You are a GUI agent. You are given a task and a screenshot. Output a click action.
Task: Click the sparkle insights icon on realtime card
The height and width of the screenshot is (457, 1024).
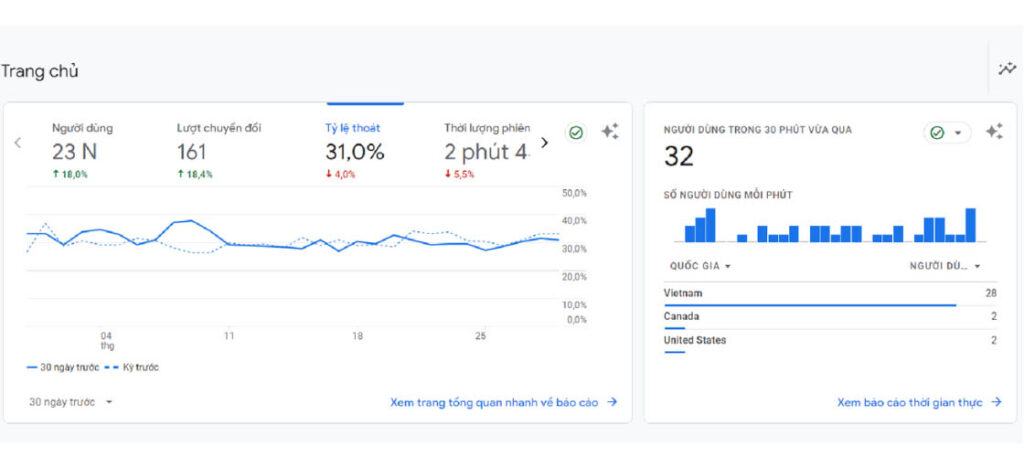tap(994, 132)
